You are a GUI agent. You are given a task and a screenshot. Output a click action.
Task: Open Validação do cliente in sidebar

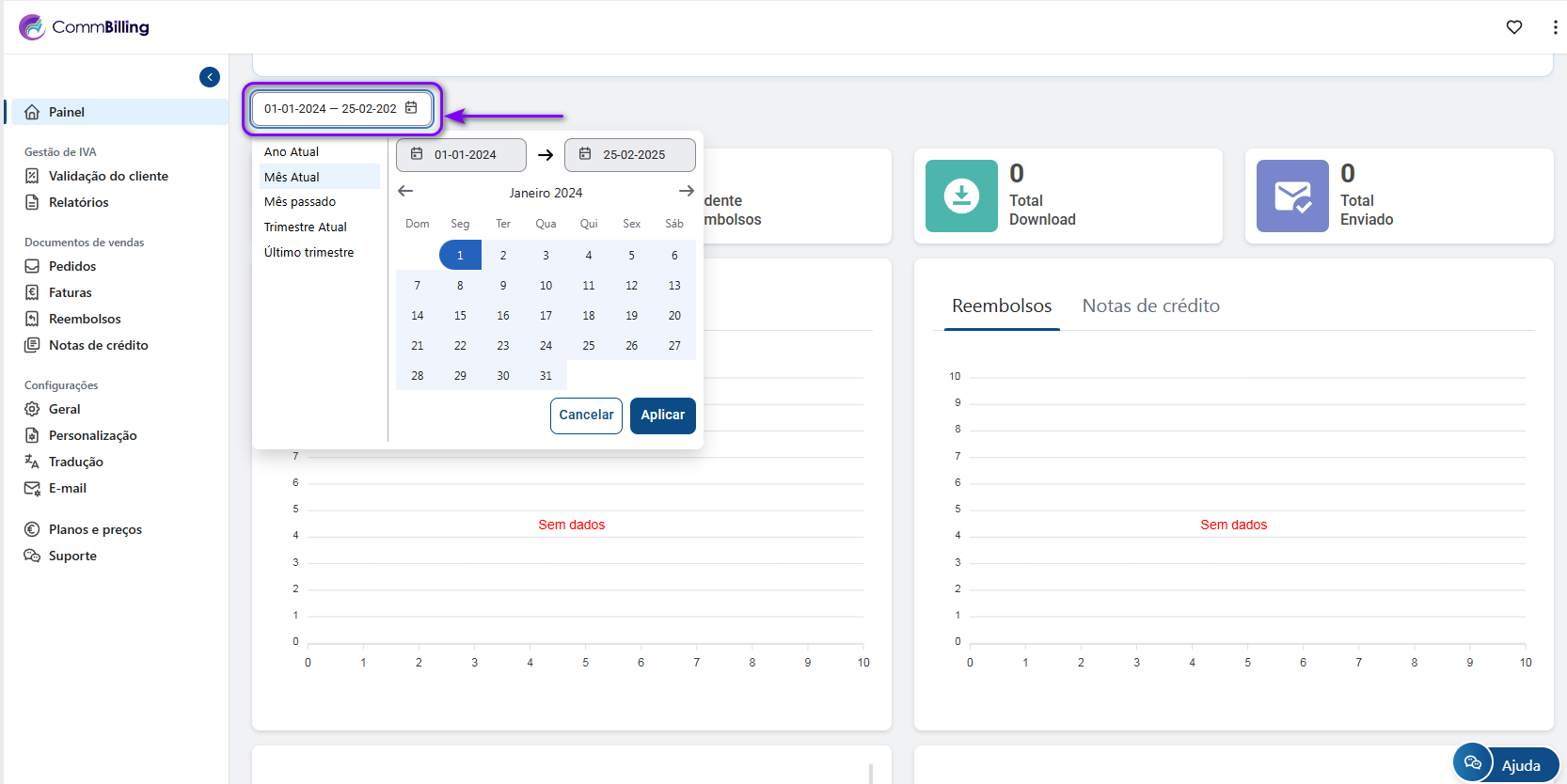pyautogui.click(x=108, y=176)
